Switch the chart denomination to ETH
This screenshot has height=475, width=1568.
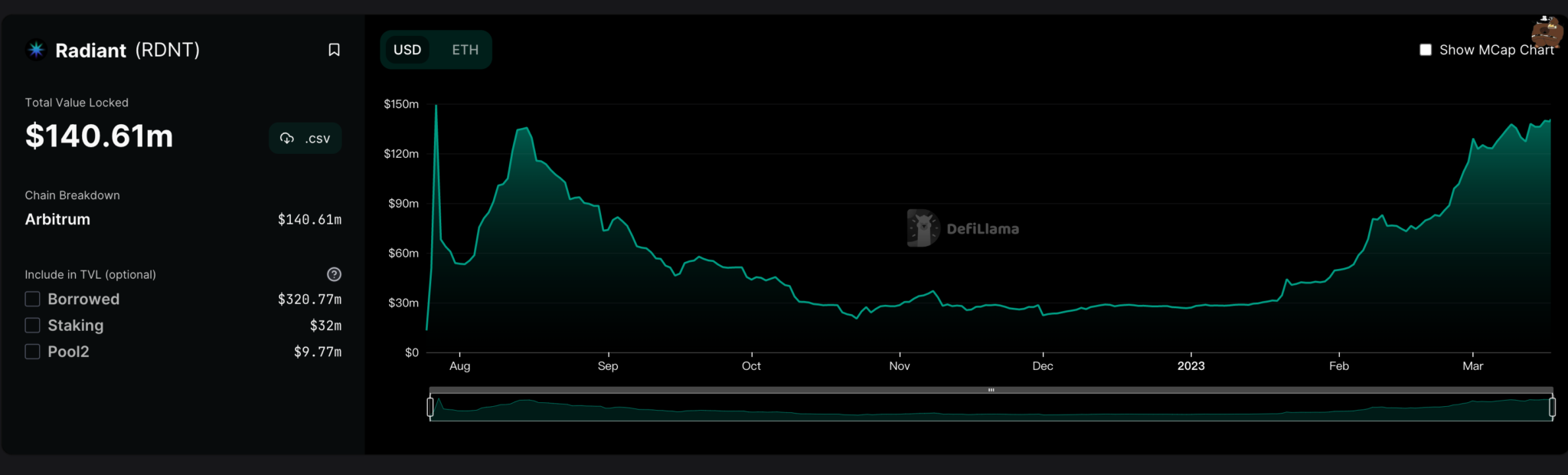tap(465, 50)
